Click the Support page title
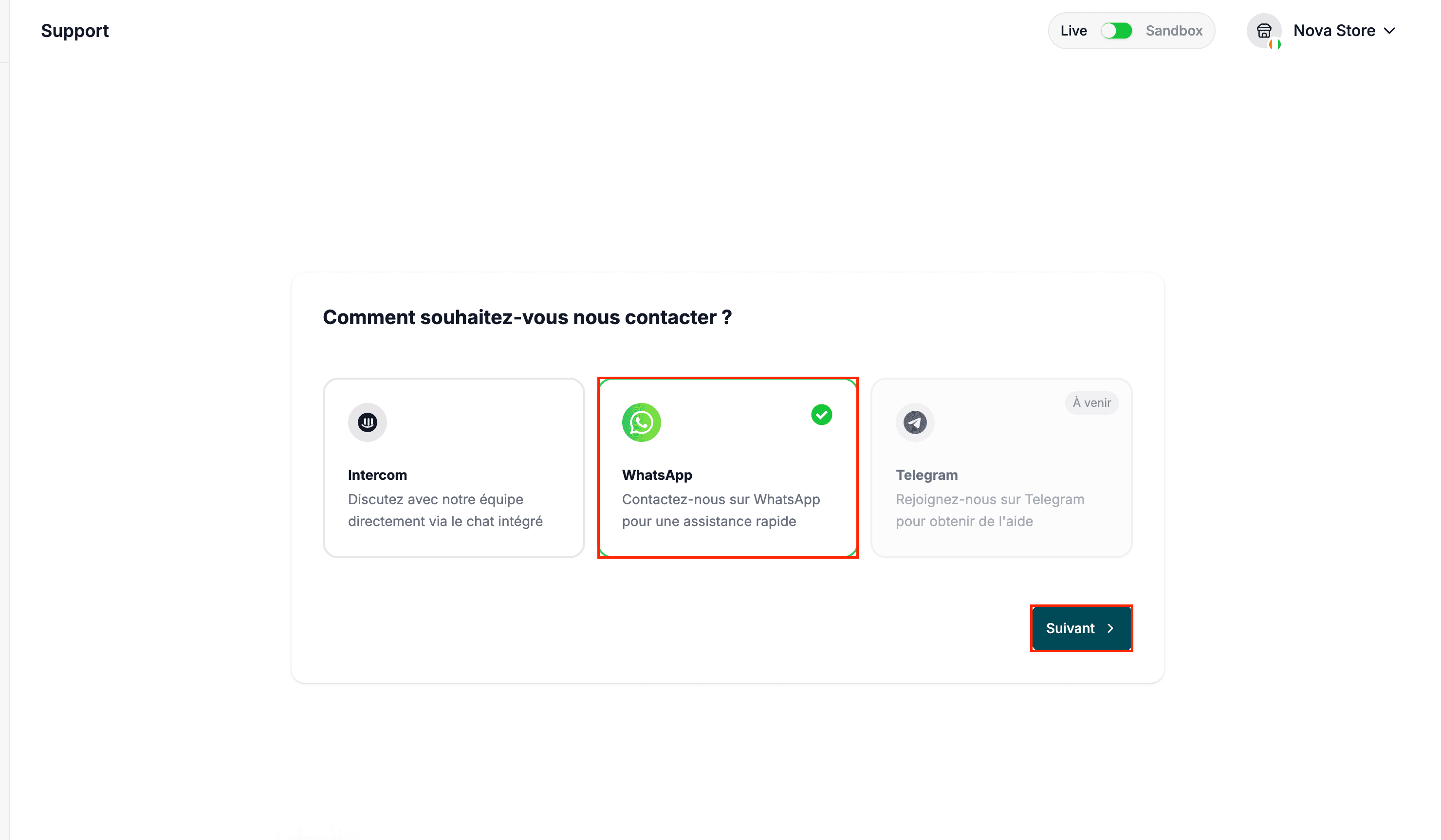This screenshot has height=840, width=1441. [75, 30]
